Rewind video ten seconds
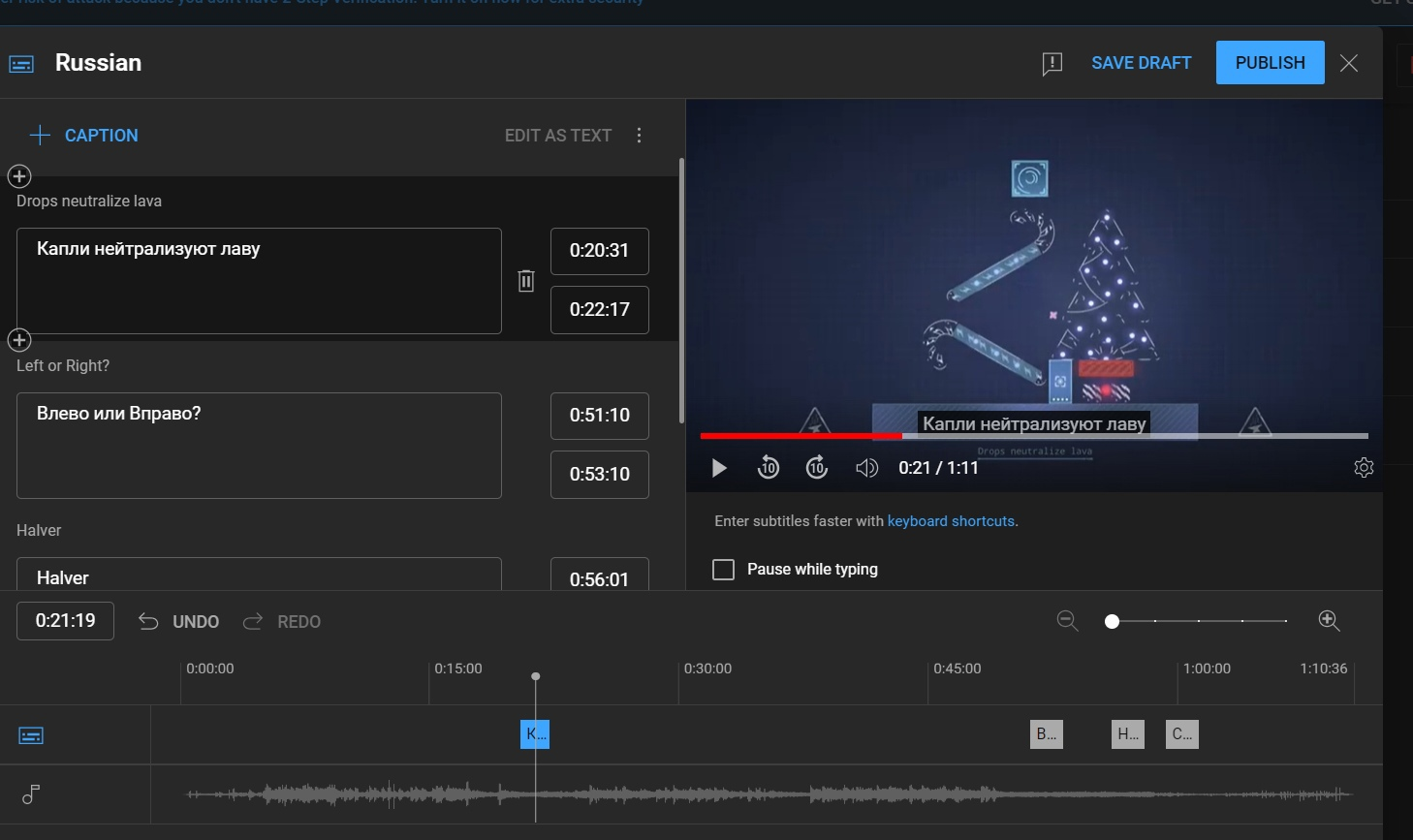The width and height of the screenshot is (1413, 840). pyautogui.click(x=769, y=468)
